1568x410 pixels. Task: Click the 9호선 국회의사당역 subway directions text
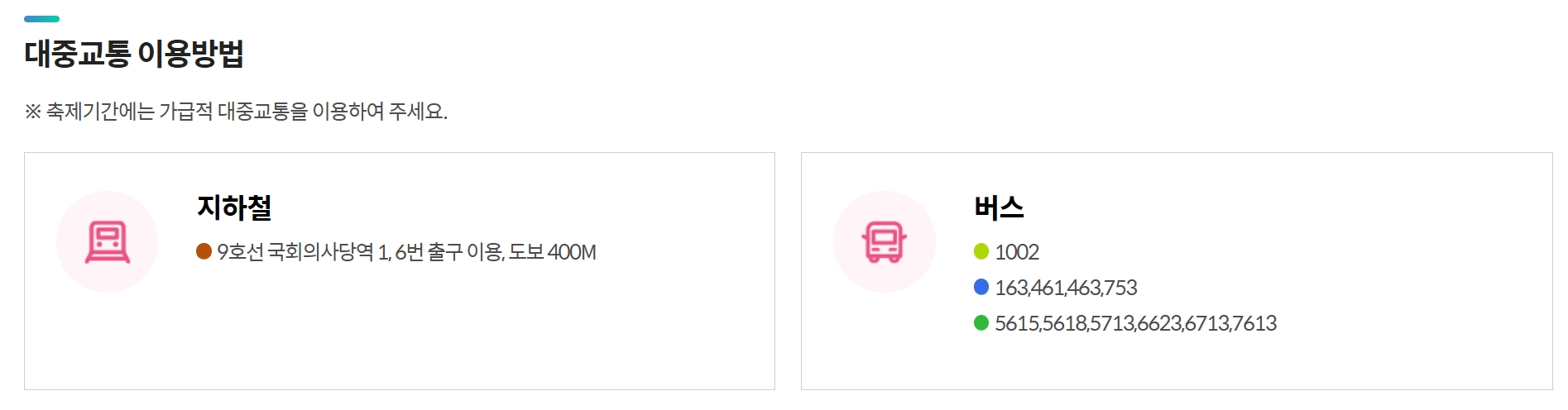[406, 252]
